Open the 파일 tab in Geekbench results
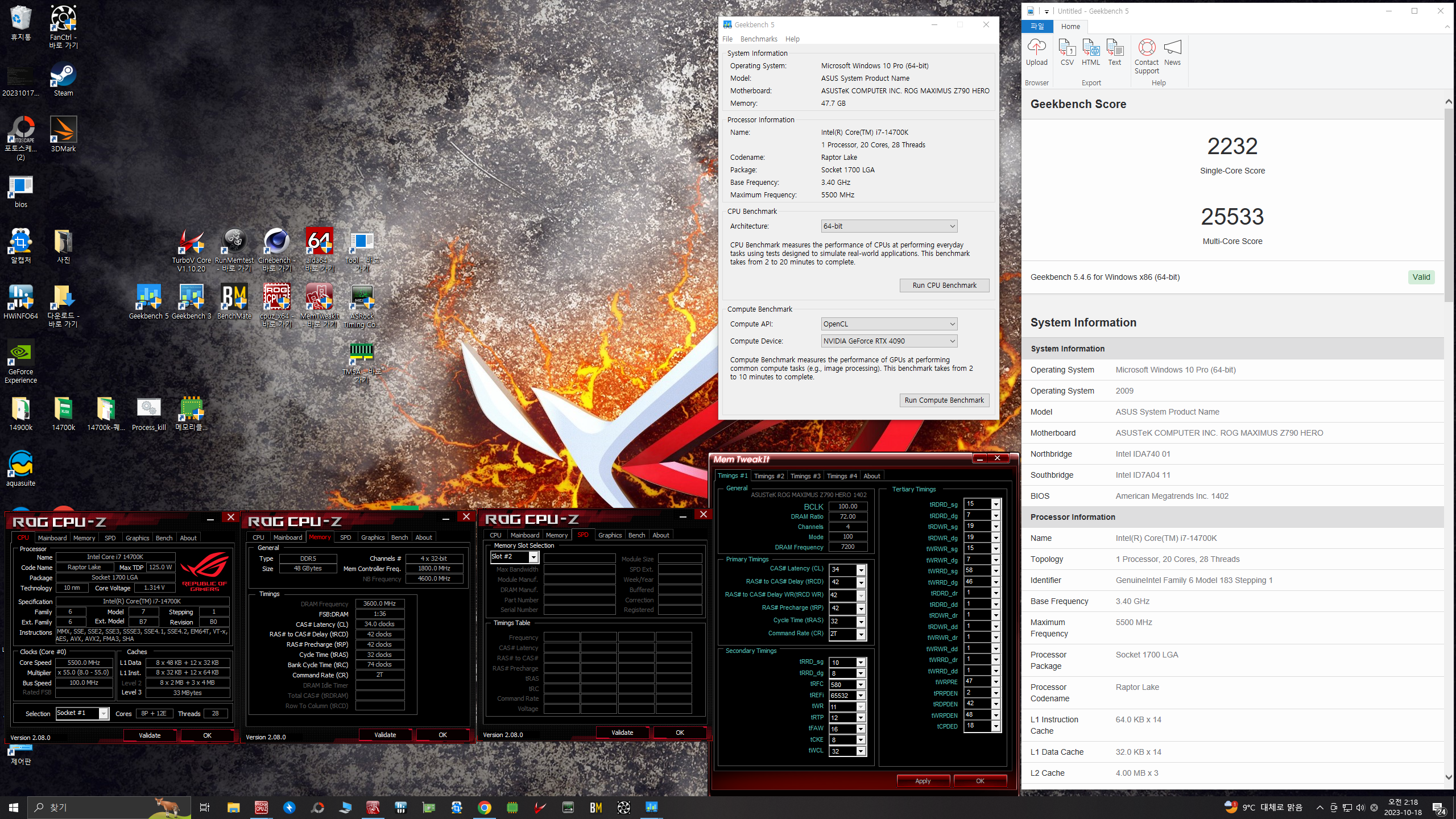Image resolution: width=1456 pixels, height=819 pixels. point(1037,26)
